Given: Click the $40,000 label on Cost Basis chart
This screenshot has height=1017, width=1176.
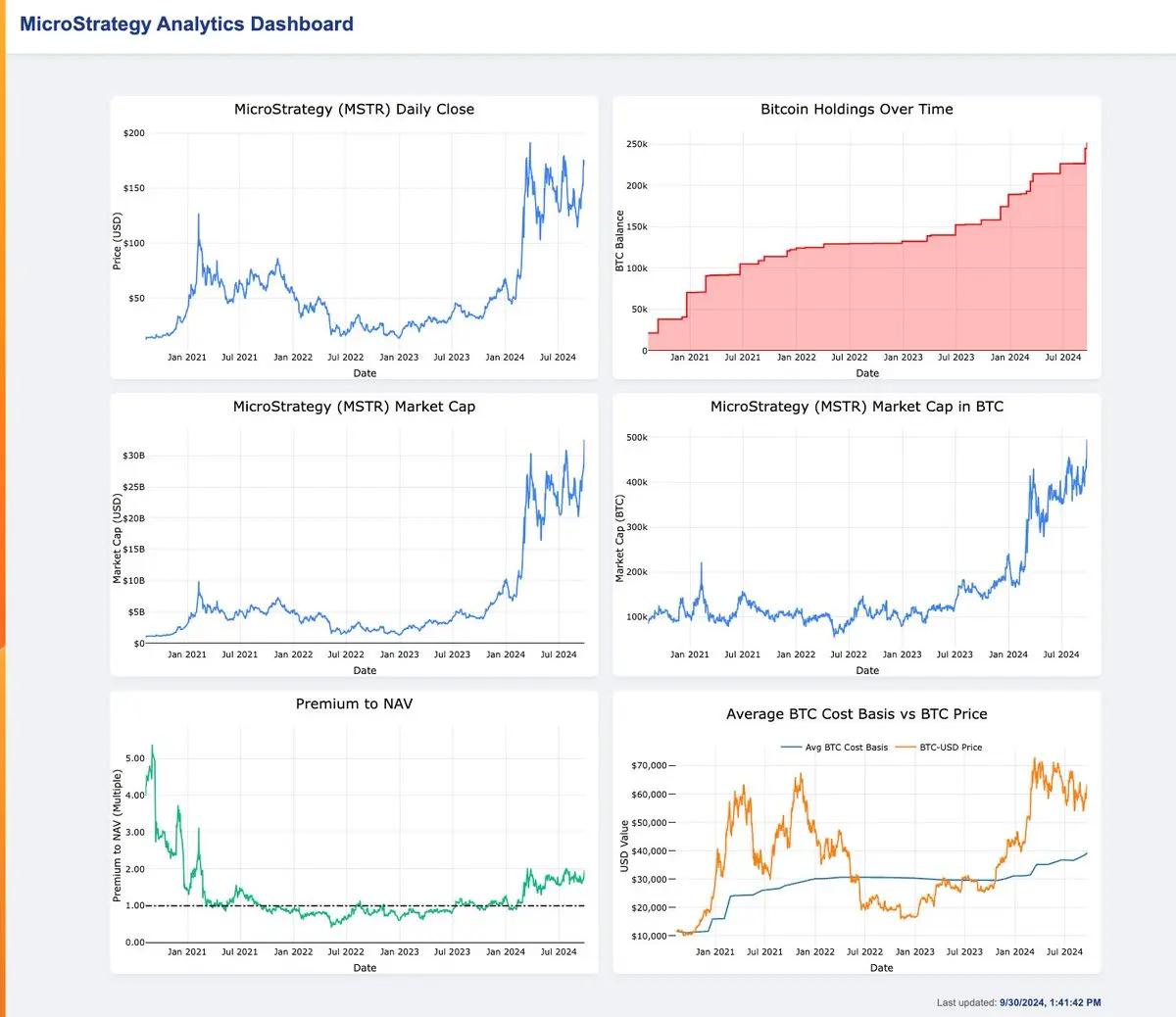Looking at the screenshot, I should coord(649,851).
